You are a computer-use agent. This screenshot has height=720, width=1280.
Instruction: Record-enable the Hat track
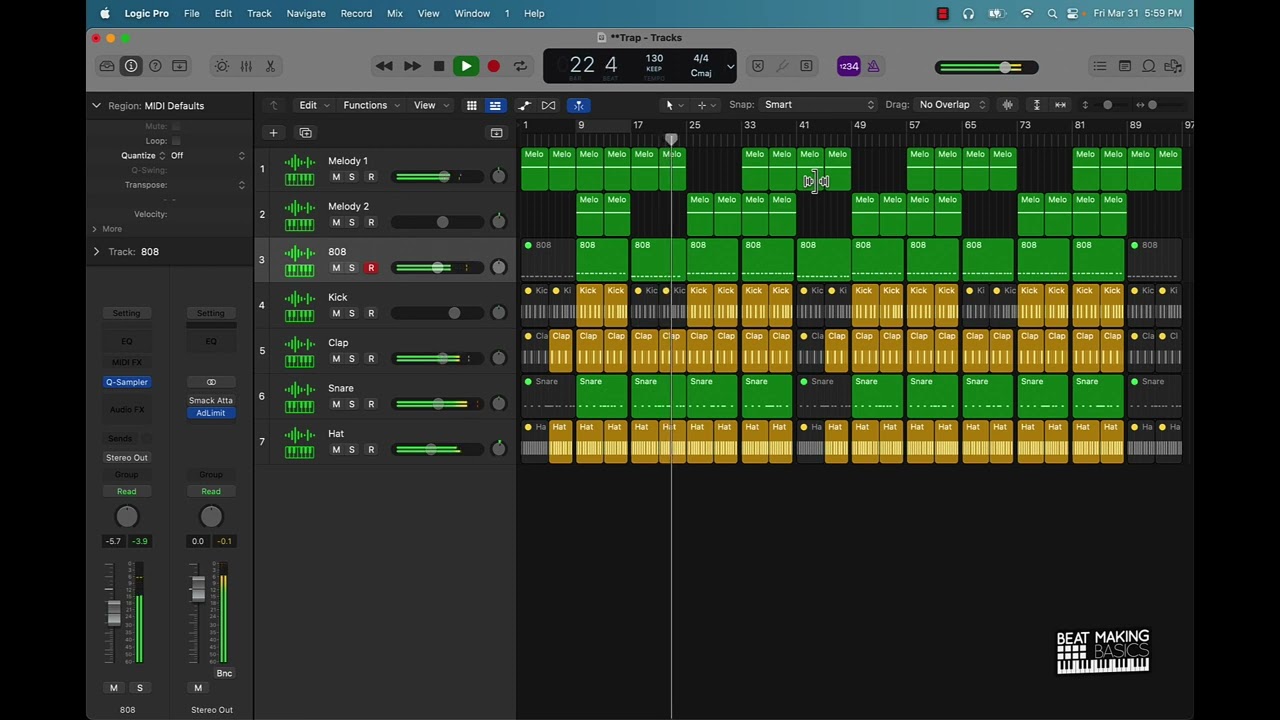click(x=371, y=450)
